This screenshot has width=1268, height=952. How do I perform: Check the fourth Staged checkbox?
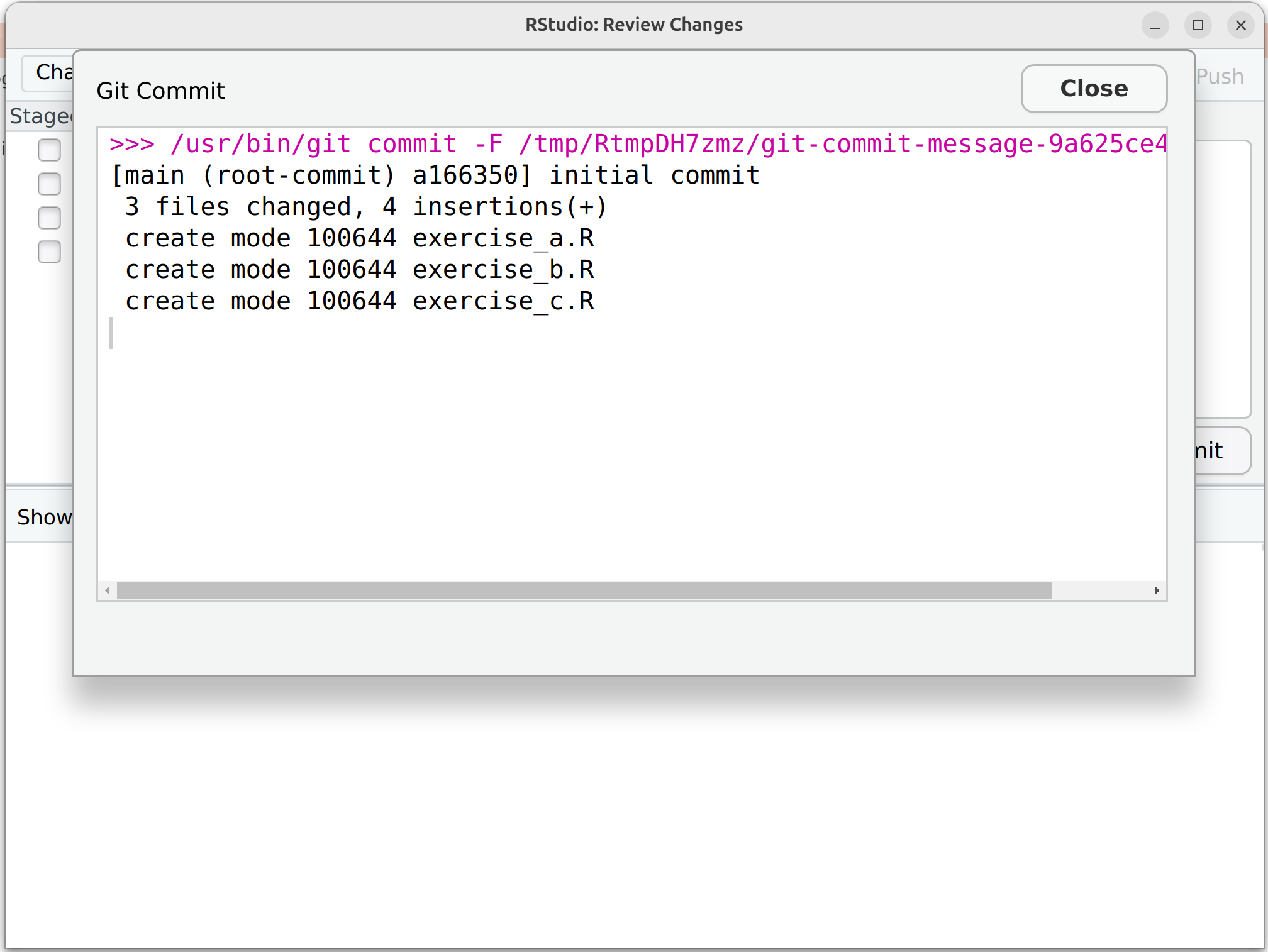(x=49, y=252)
